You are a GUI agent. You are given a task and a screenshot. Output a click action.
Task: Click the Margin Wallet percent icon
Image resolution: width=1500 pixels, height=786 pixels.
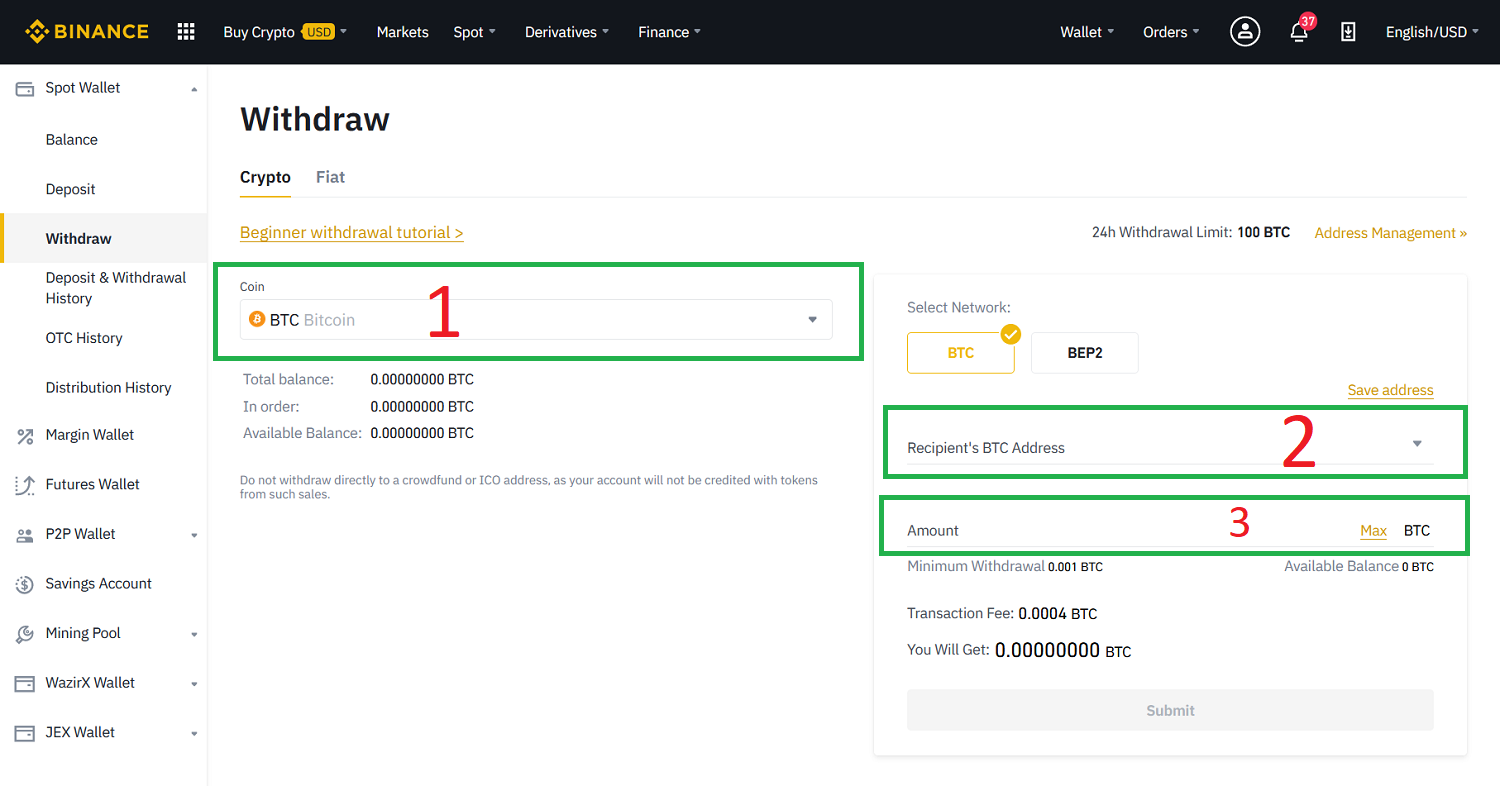(25, 435)
